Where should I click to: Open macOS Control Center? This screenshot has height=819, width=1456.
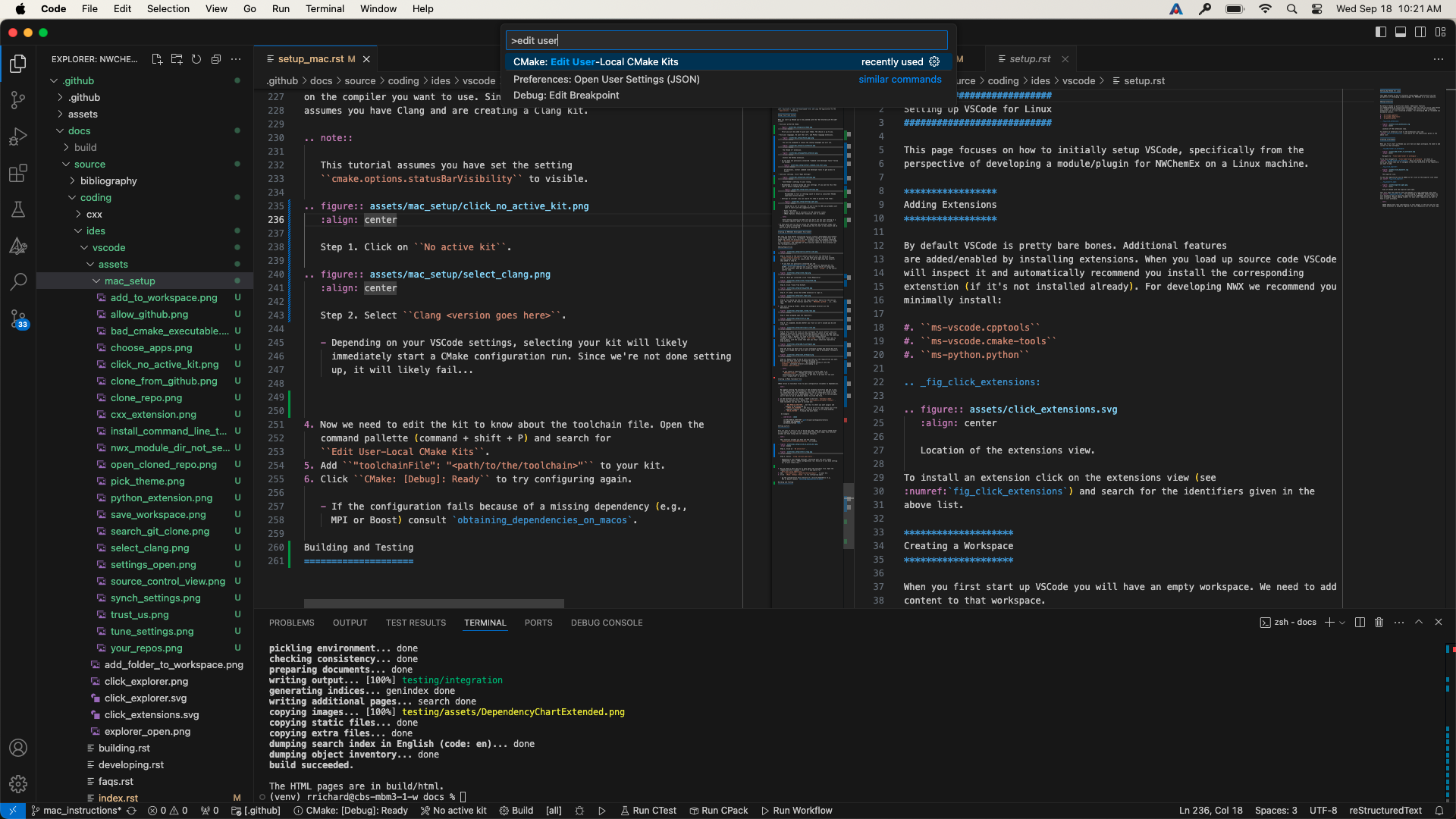1317,9
